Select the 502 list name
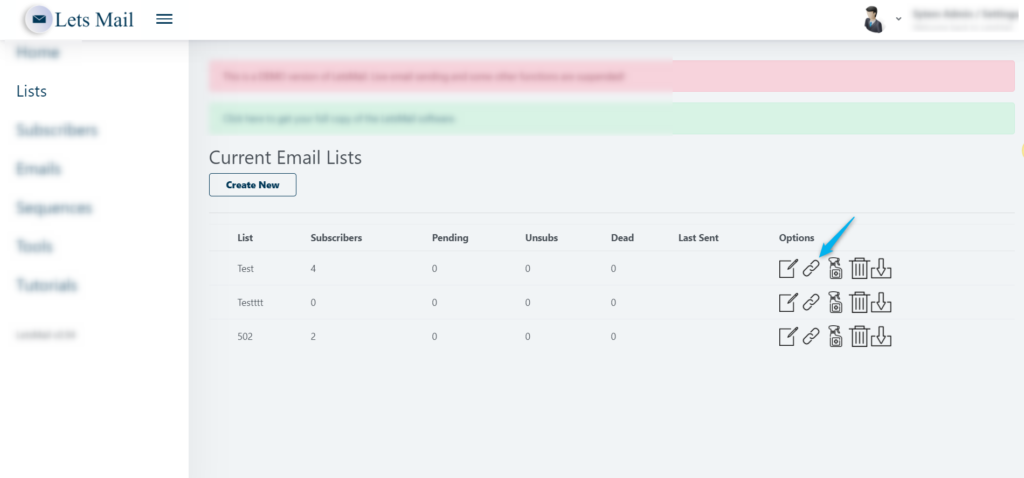 245,336
